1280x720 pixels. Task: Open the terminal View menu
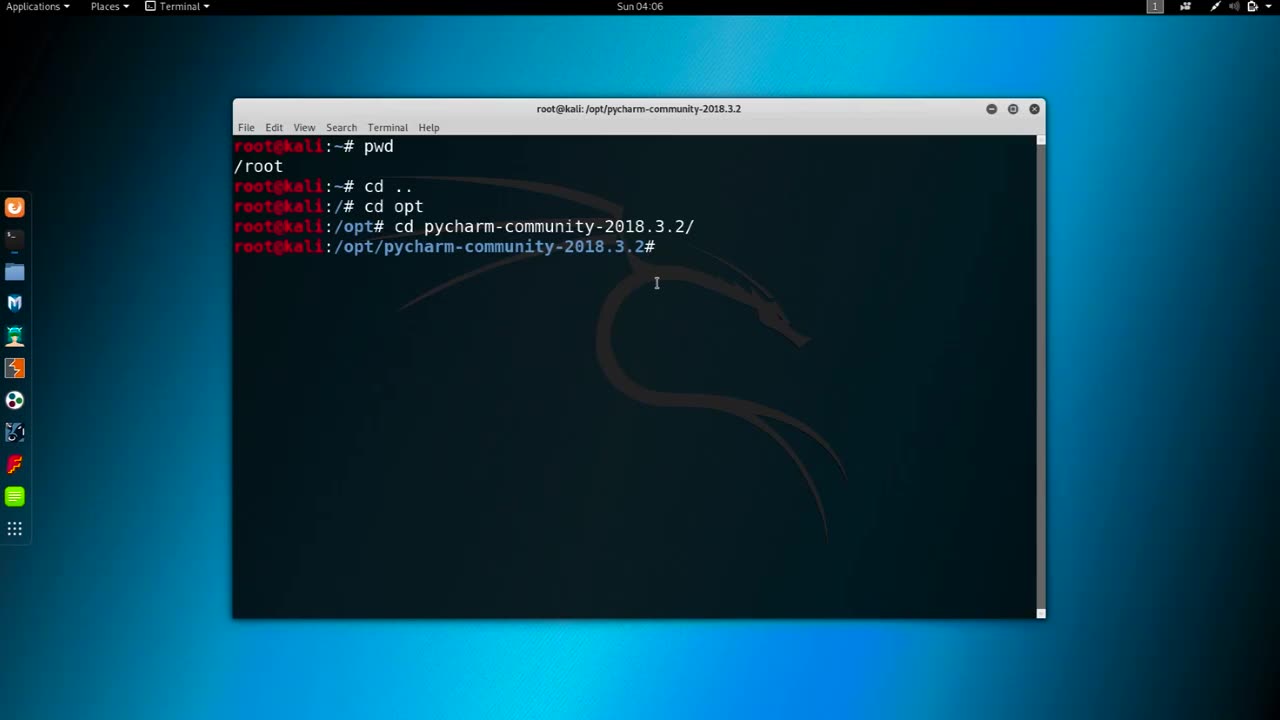[304, 127]
